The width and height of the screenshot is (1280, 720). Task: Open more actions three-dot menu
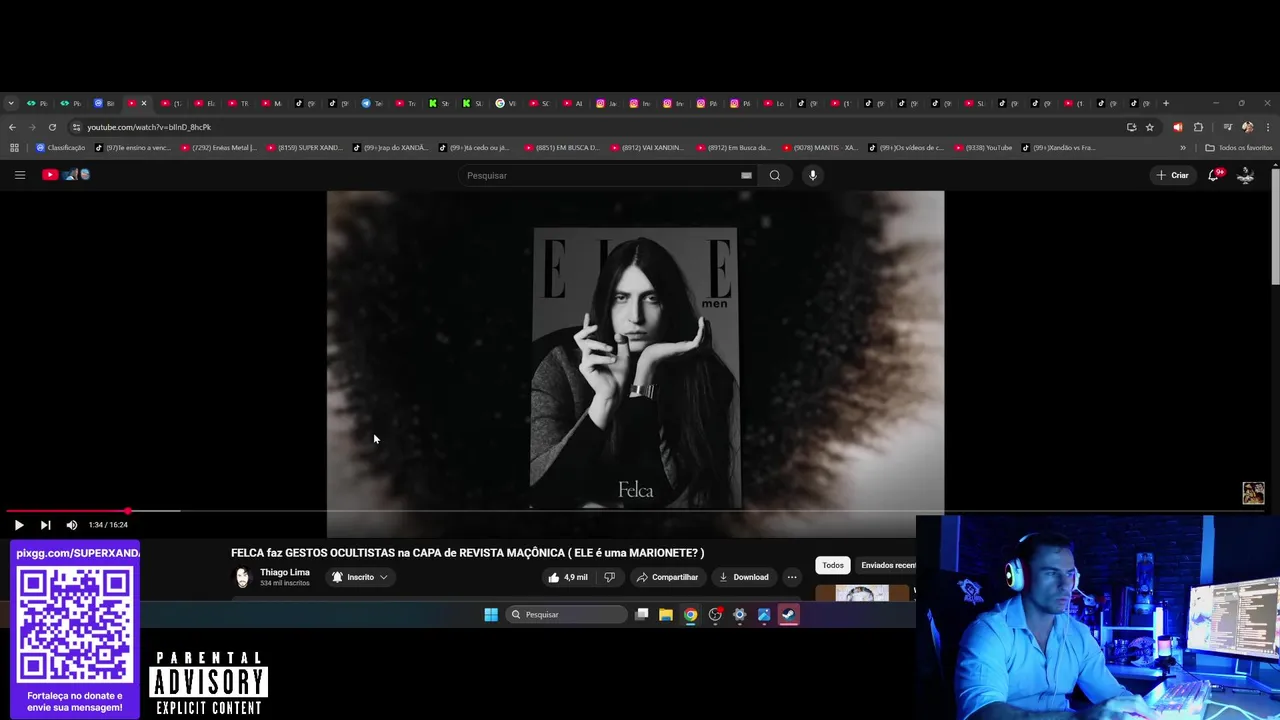[791, 577]
